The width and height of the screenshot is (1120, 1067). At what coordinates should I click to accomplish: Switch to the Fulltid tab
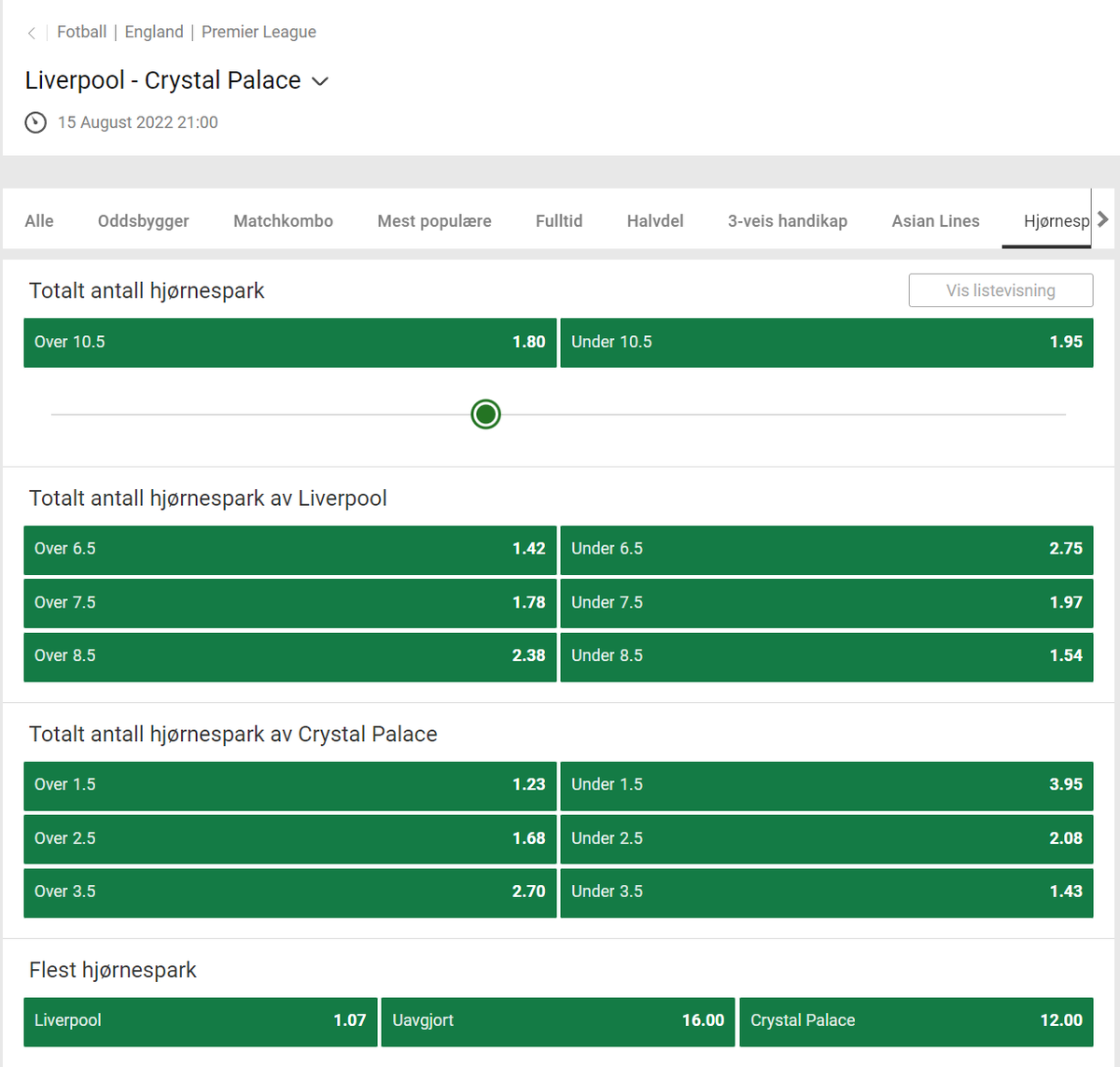pyautogui.click(x=559, y=221)
